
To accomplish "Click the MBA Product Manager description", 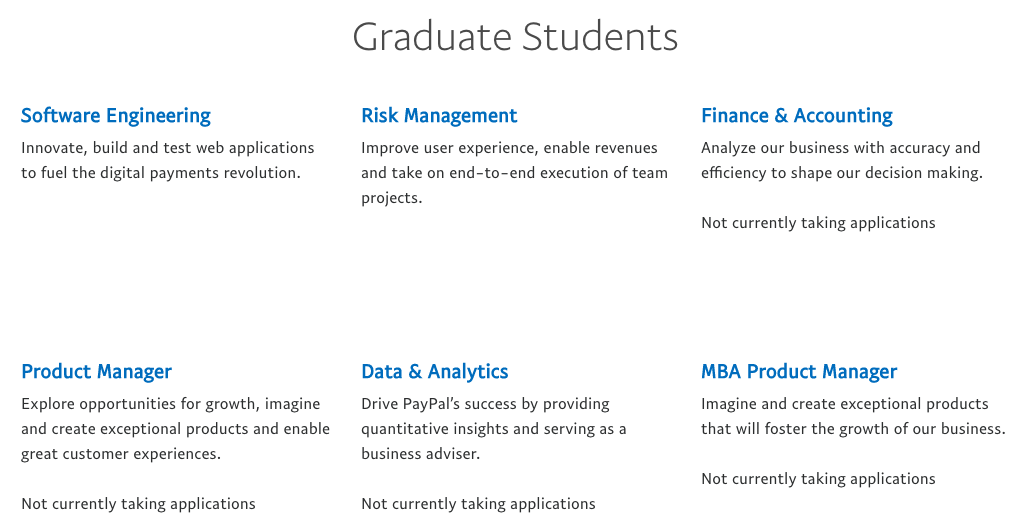I will click(852, 416).
